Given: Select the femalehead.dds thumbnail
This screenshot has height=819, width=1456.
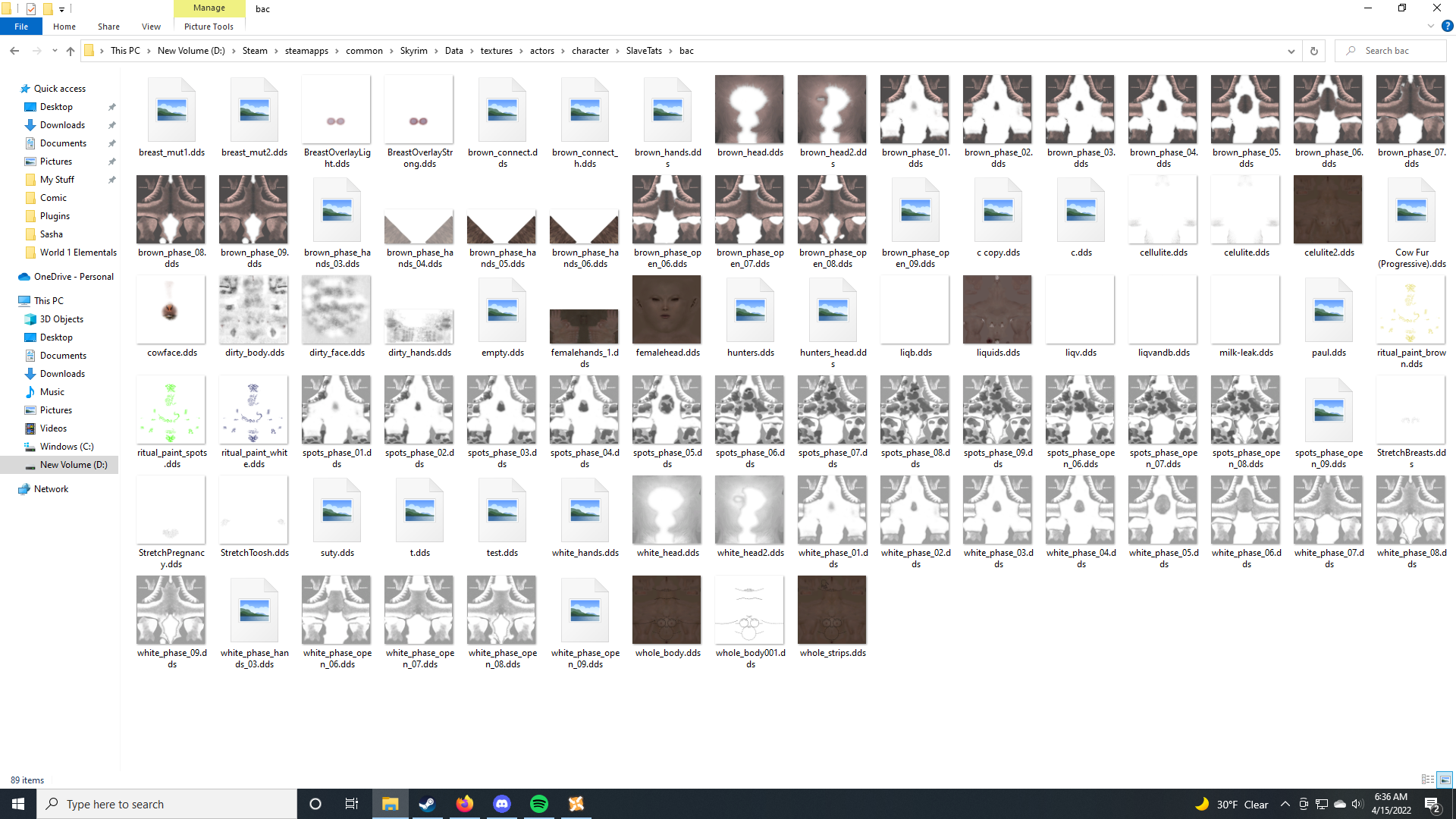Looking at the screenshot, I should [667, 309].
